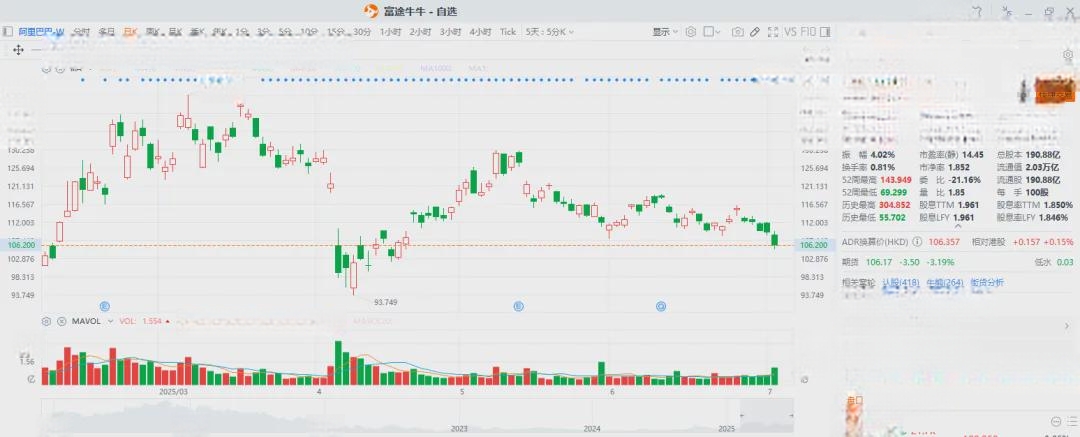Viewport: 1080px width, 437px height.
Task: Switch to Tick chart
Action: [x=508, y=32]
